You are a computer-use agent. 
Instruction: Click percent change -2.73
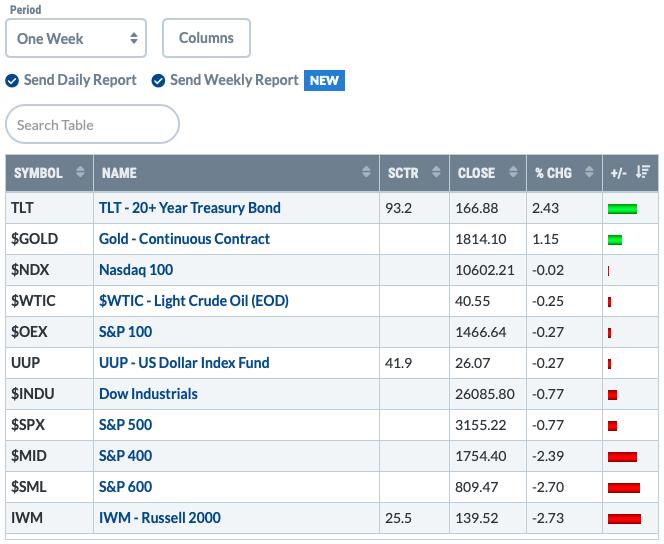tap(548, 517)
